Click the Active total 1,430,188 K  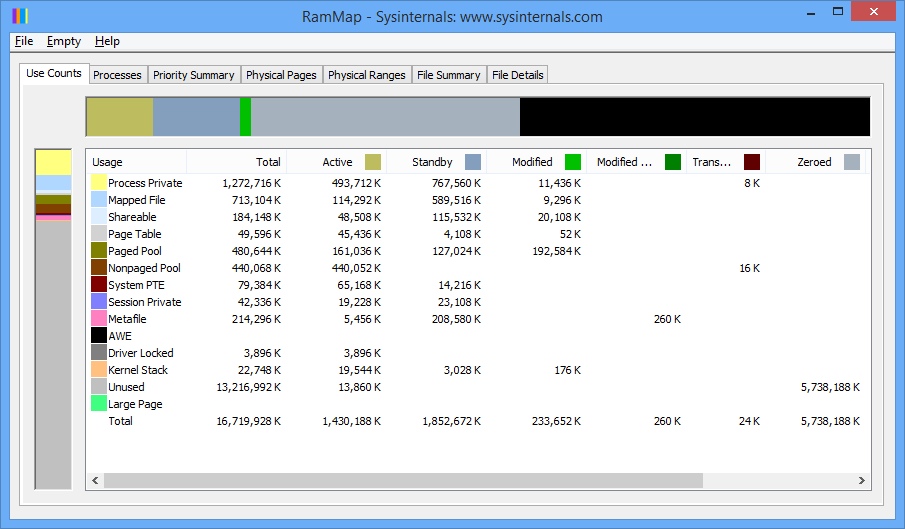click(351, 421)
